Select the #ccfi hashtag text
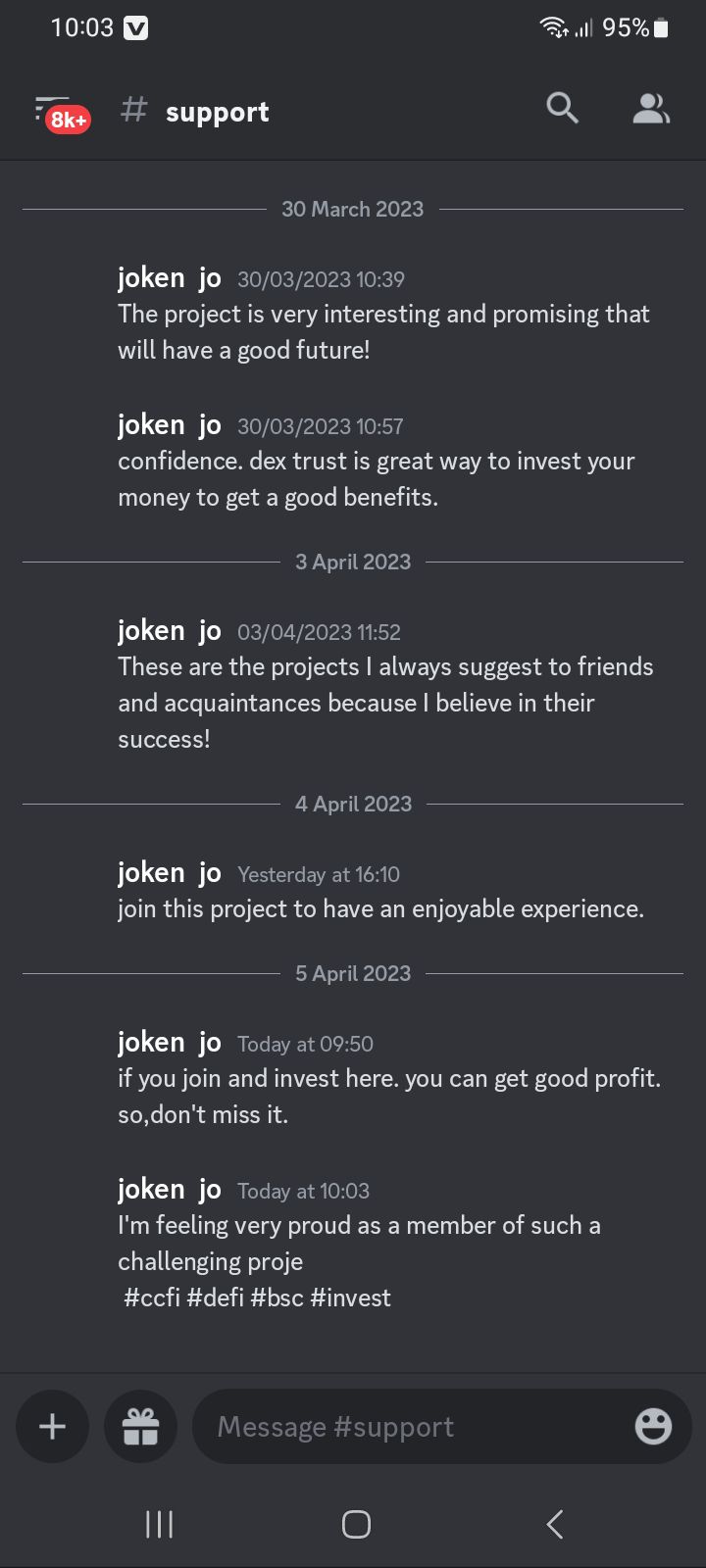Screen dimensions: 706x1568 click(152, 1298)
